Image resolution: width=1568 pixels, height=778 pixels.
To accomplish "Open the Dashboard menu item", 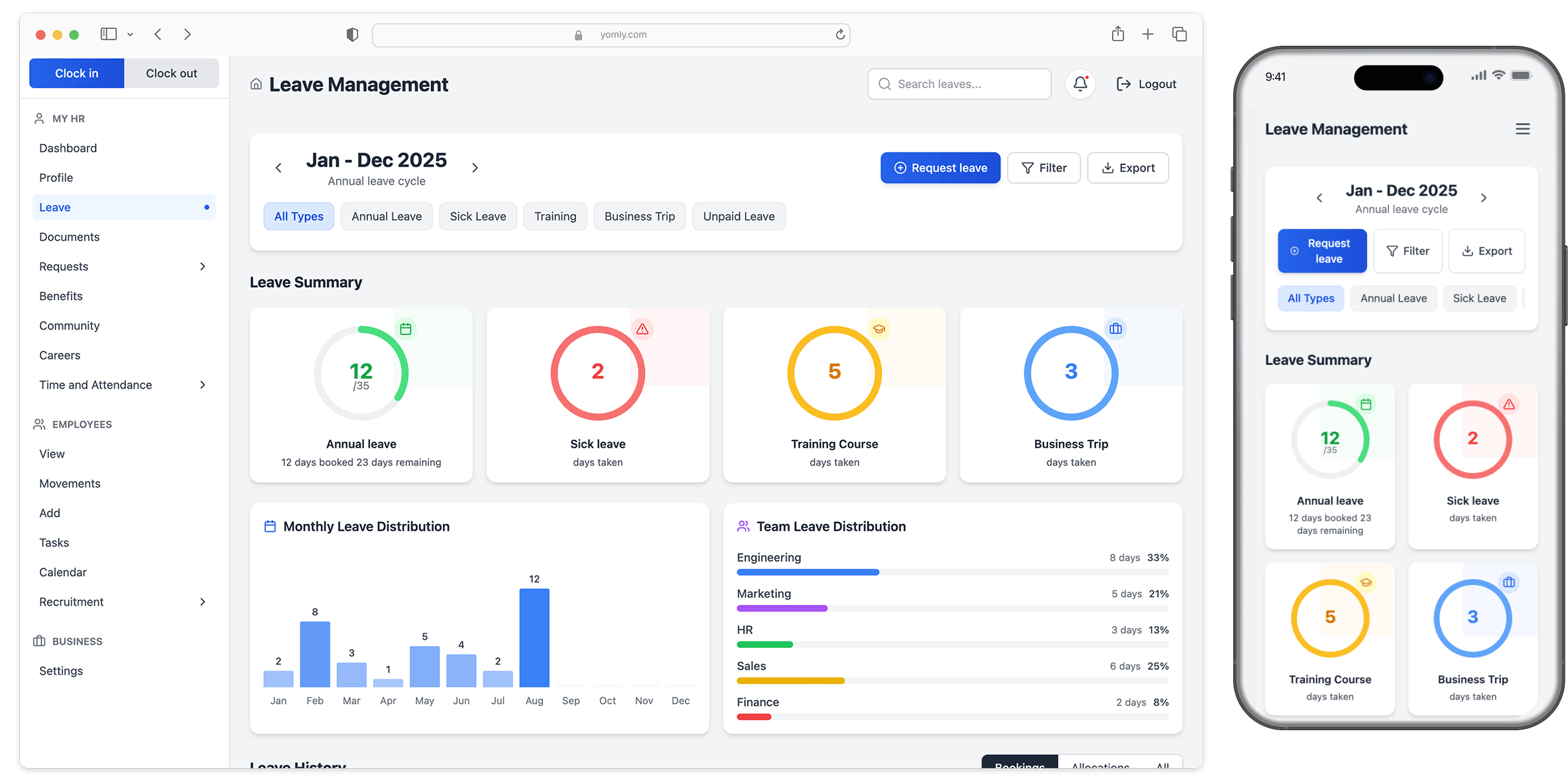I will pyautogui.click(x=124, y=149).
